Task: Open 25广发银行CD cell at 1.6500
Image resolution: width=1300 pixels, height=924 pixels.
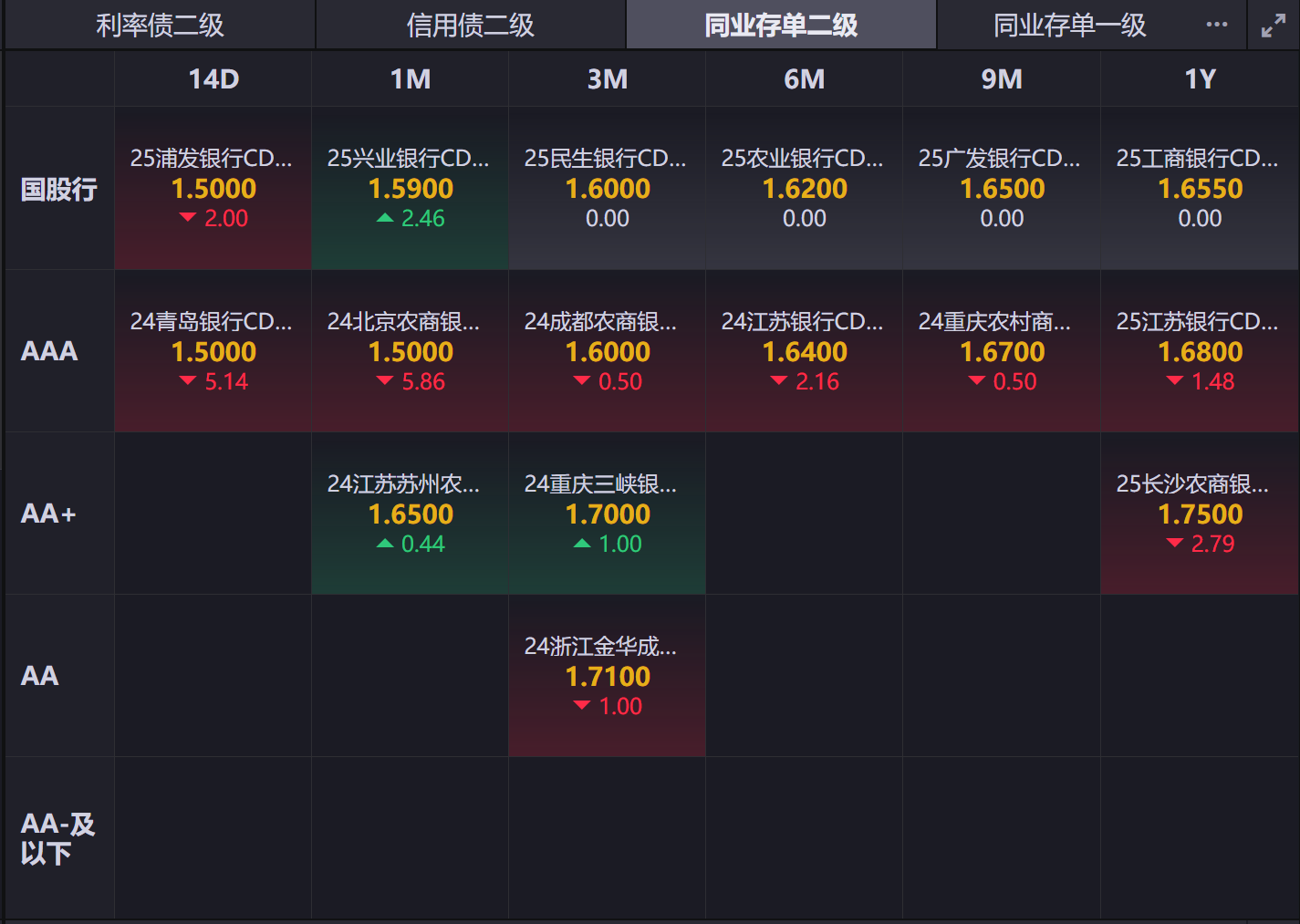Action: (1002, 189)
